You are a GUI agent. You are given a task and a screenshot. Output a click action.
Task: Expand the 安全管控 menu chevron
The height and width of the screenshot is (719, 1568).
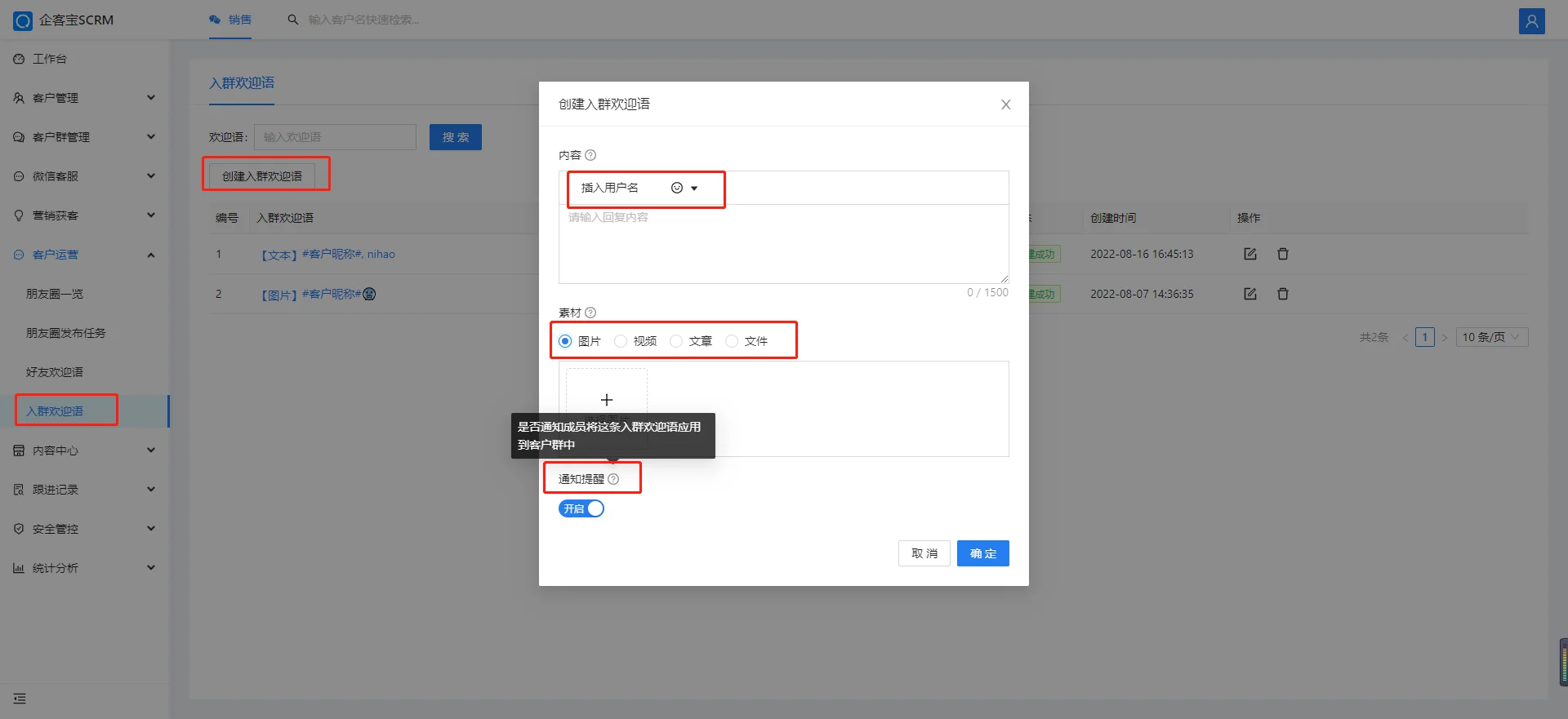(151, 529)
